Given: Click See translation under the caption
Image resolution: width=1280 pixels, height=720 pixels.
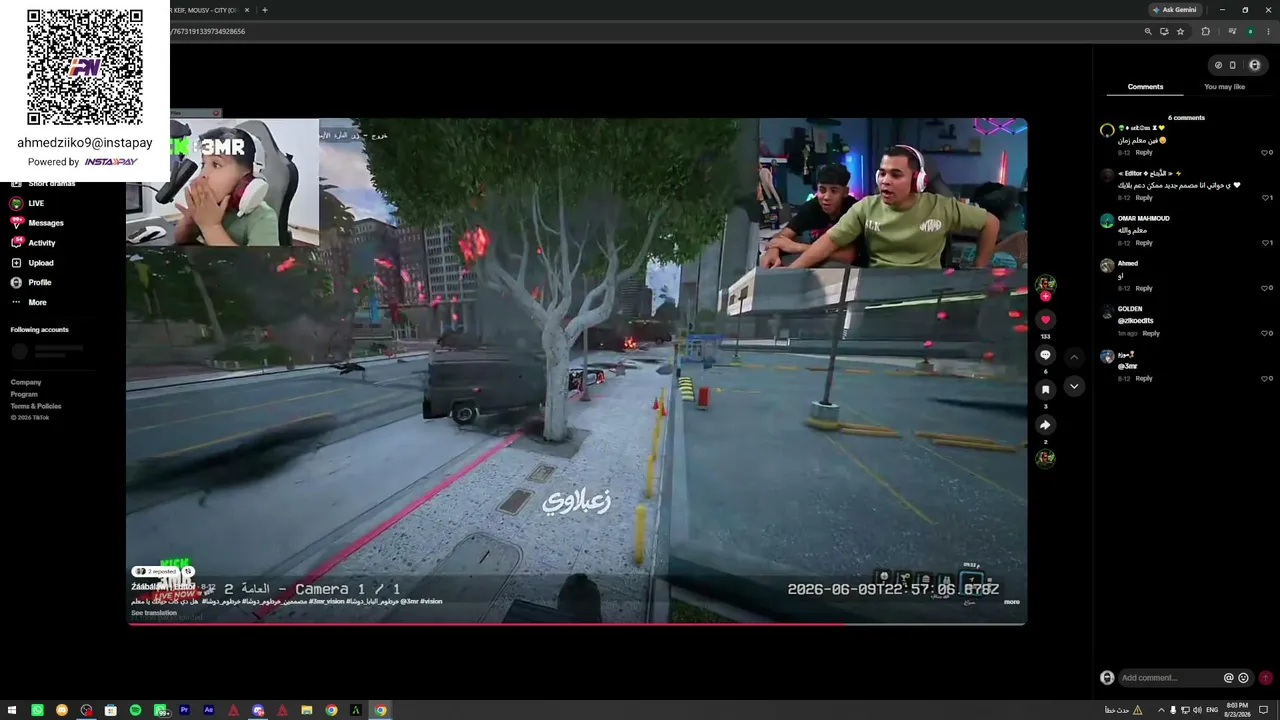Looking at the screenshot, I should (154, 613).
